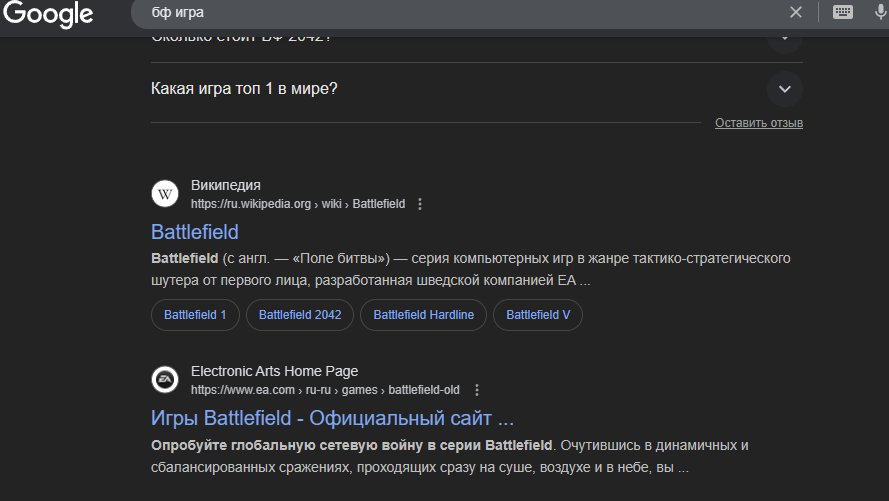
Task: Open the virtual keyboard input tool
Action: (x=843, y=12)
